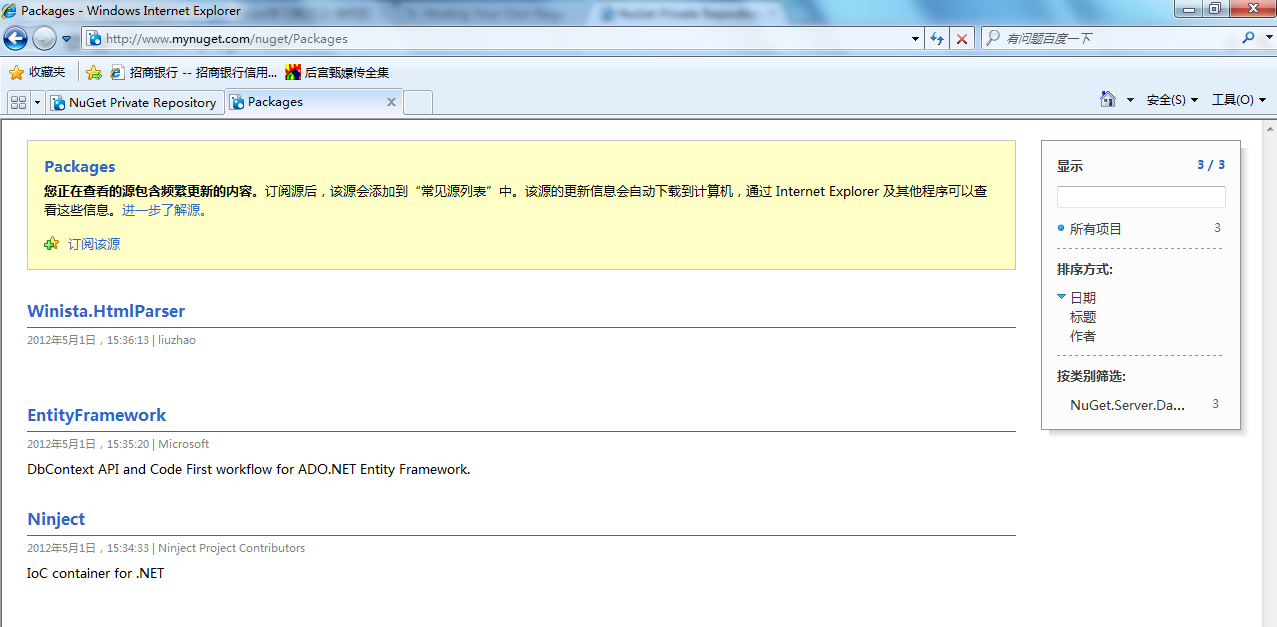This screenshot has height=627, width=1277.
Task: Click the browser Forward arrow button
Action: [44, 39]
